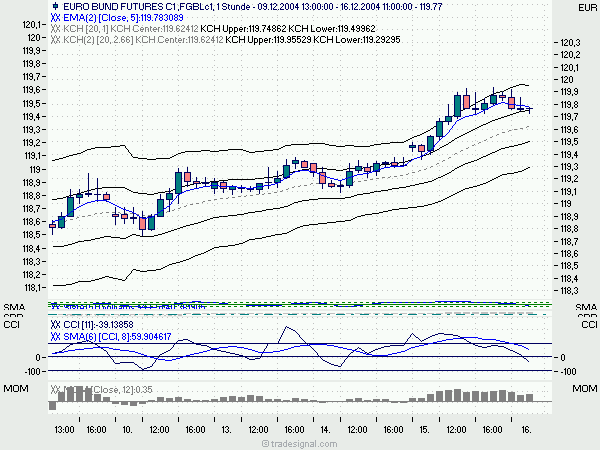
Task: Click the 13:00 time axis label
Action: 64,430
